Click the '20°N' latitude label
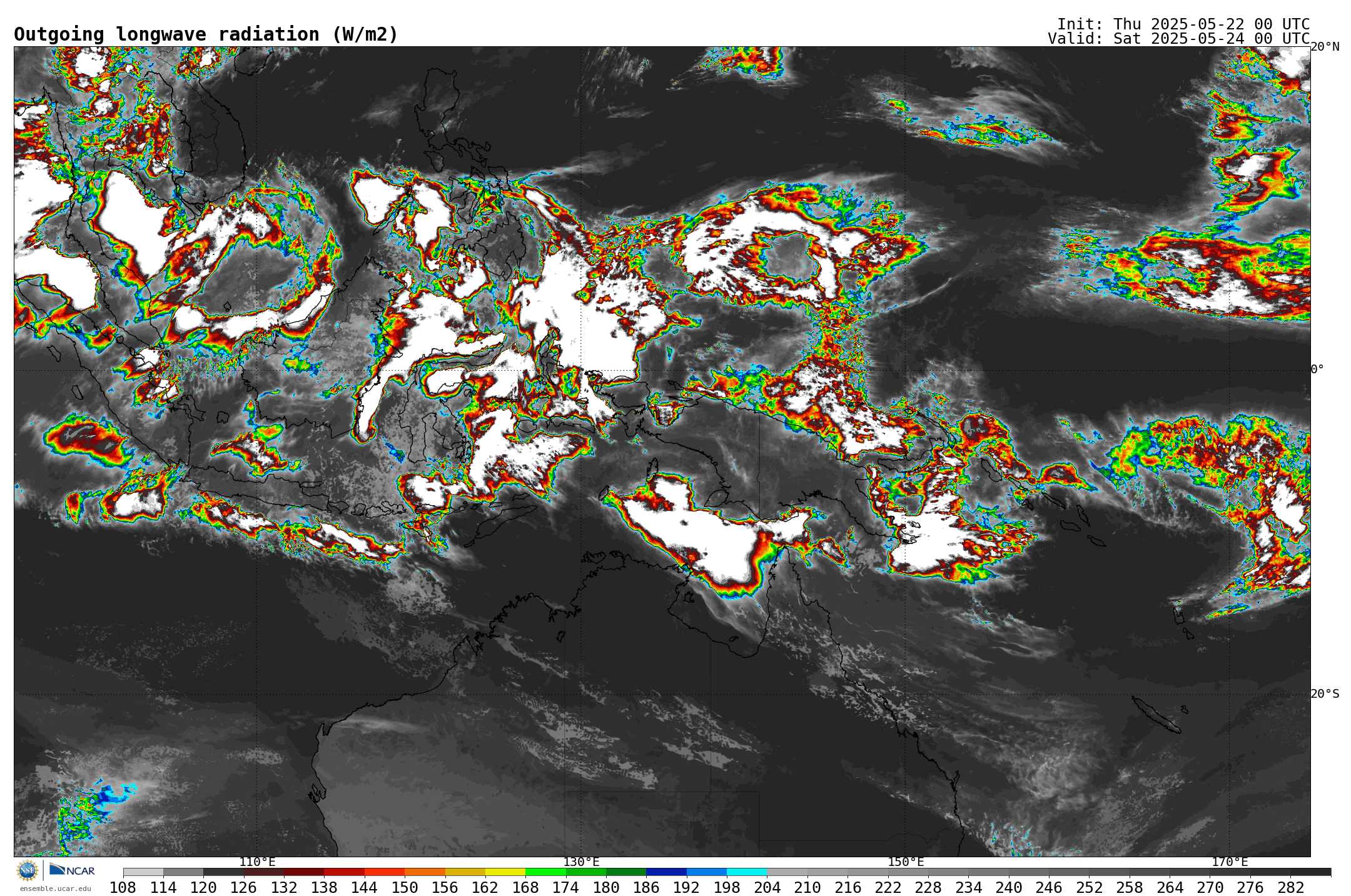Image resolution: width=1351 pixels, height=896 pixels. tap(1325, 47)
